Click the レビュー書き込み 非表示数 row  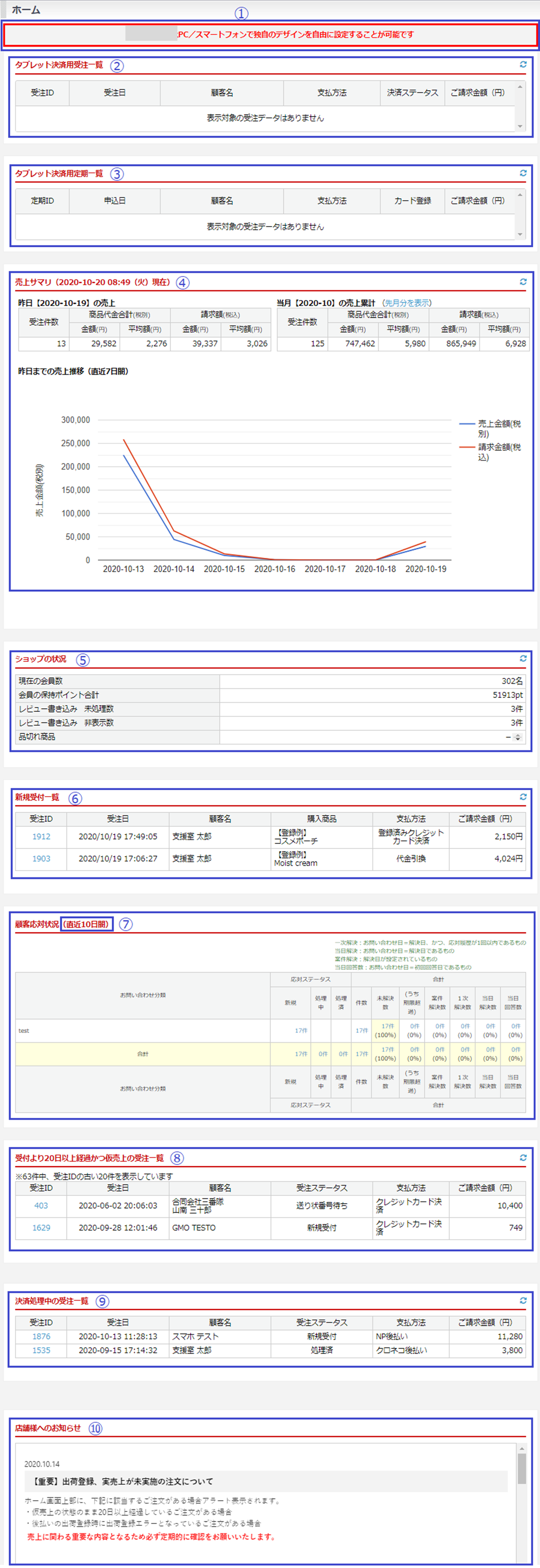270,723
